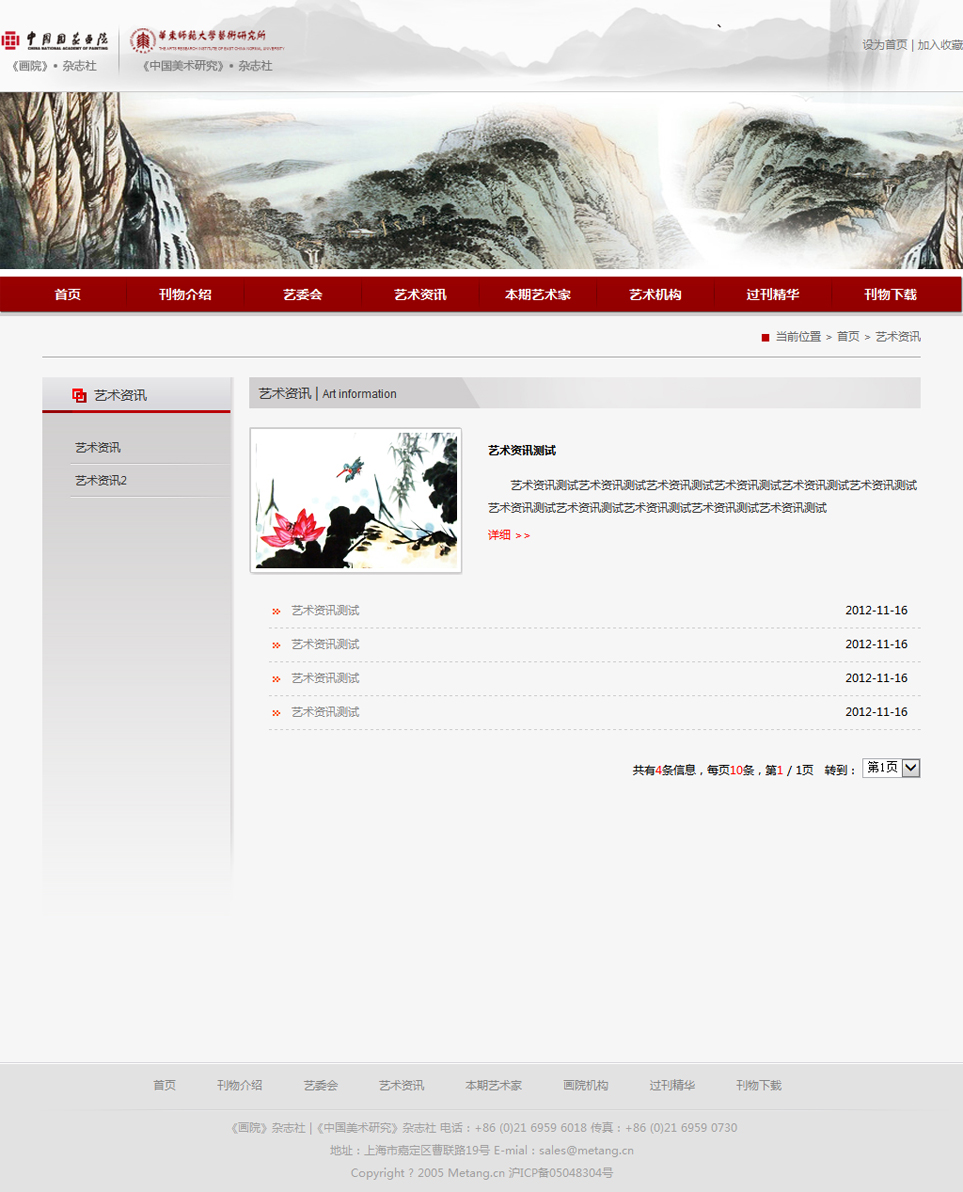963x1192 pixels.
Task: Open 艺术资讯 in the red navigation bar
Action: tap(420, 295)
